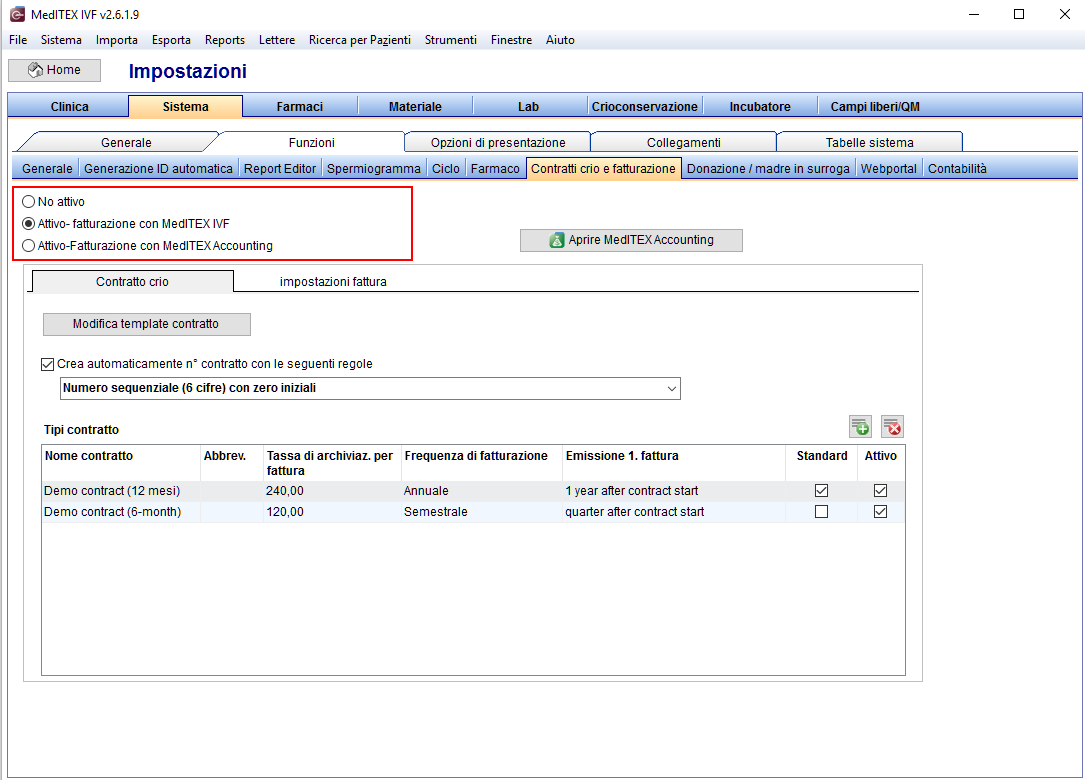The height and width of the screenshot is (780, 1085).
Task: Select the Ciclo sub-tab
Action: pos(446,169)
